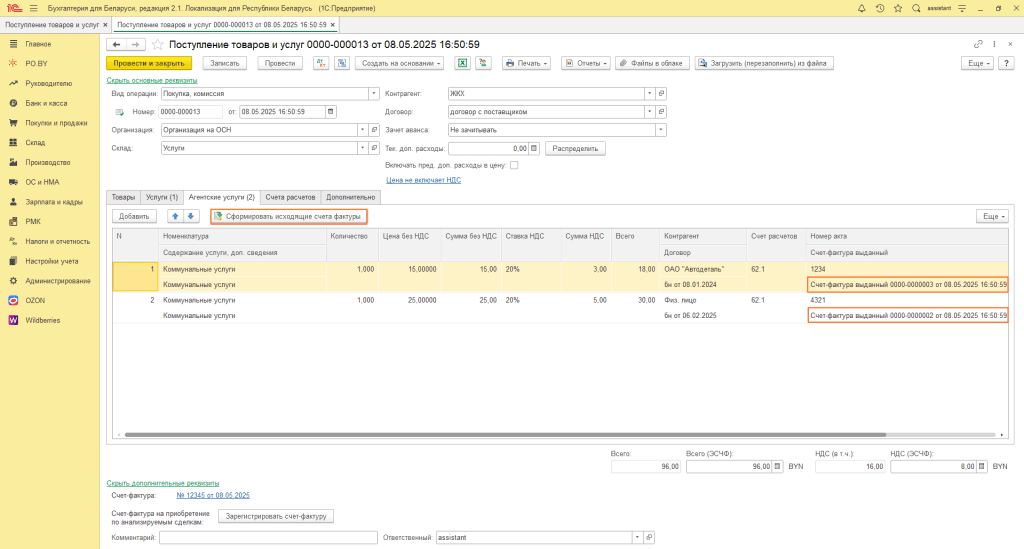Screen dimensions: 1024x549
Task: Show Дт/Кт postings icon
Action: click(x=321, y=63)
